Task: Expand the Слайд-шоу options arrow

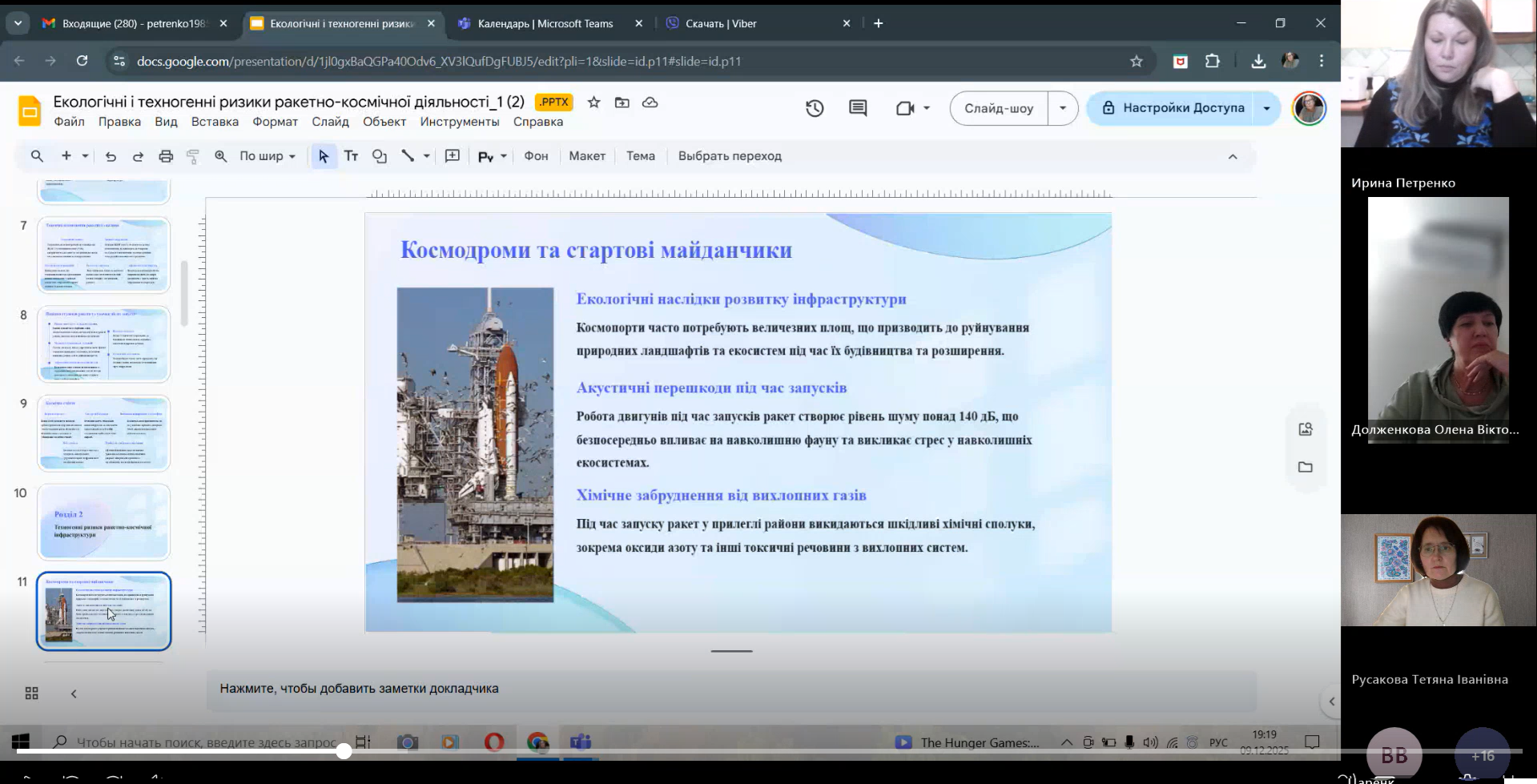Action: pos(1063,108)
